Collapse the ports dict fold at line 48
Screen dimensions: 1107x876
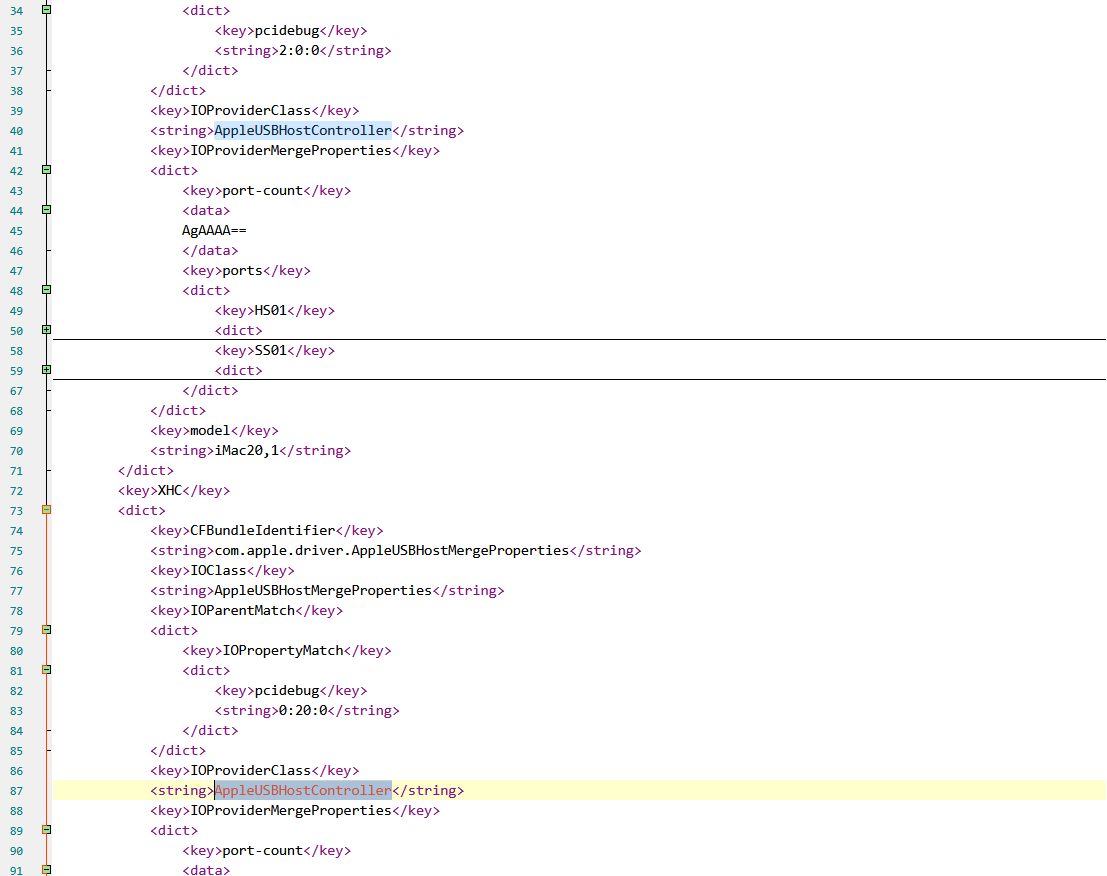(x=45, y=290)
